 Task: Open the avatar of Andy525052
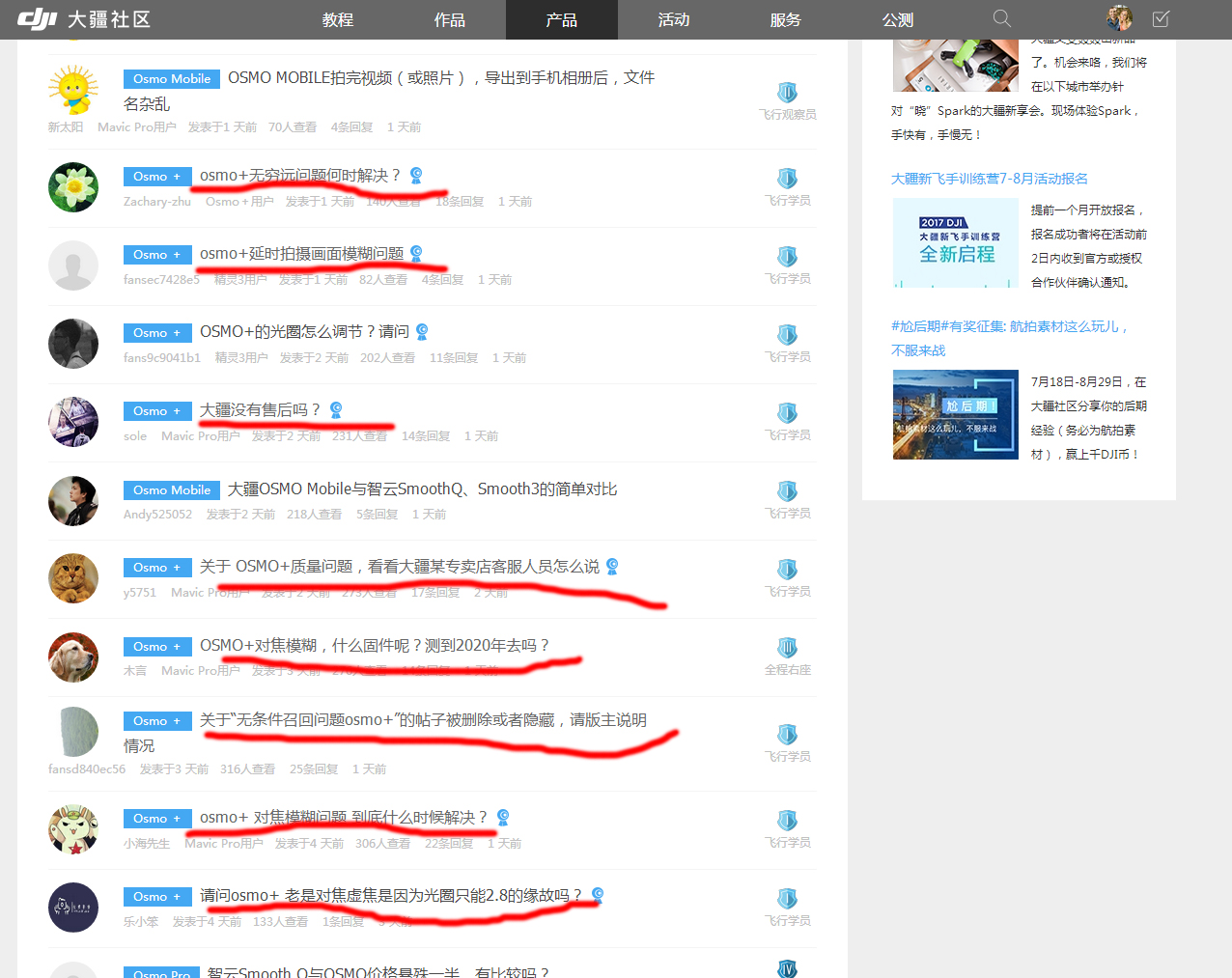pyautogui.click(x=73, y=501)
